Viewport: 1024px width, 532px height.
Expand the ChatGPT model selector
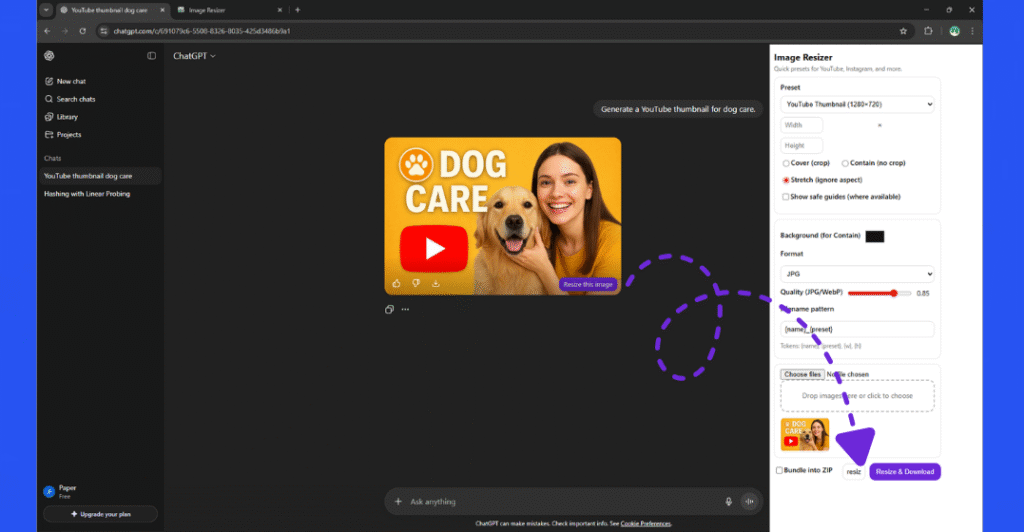195,56
